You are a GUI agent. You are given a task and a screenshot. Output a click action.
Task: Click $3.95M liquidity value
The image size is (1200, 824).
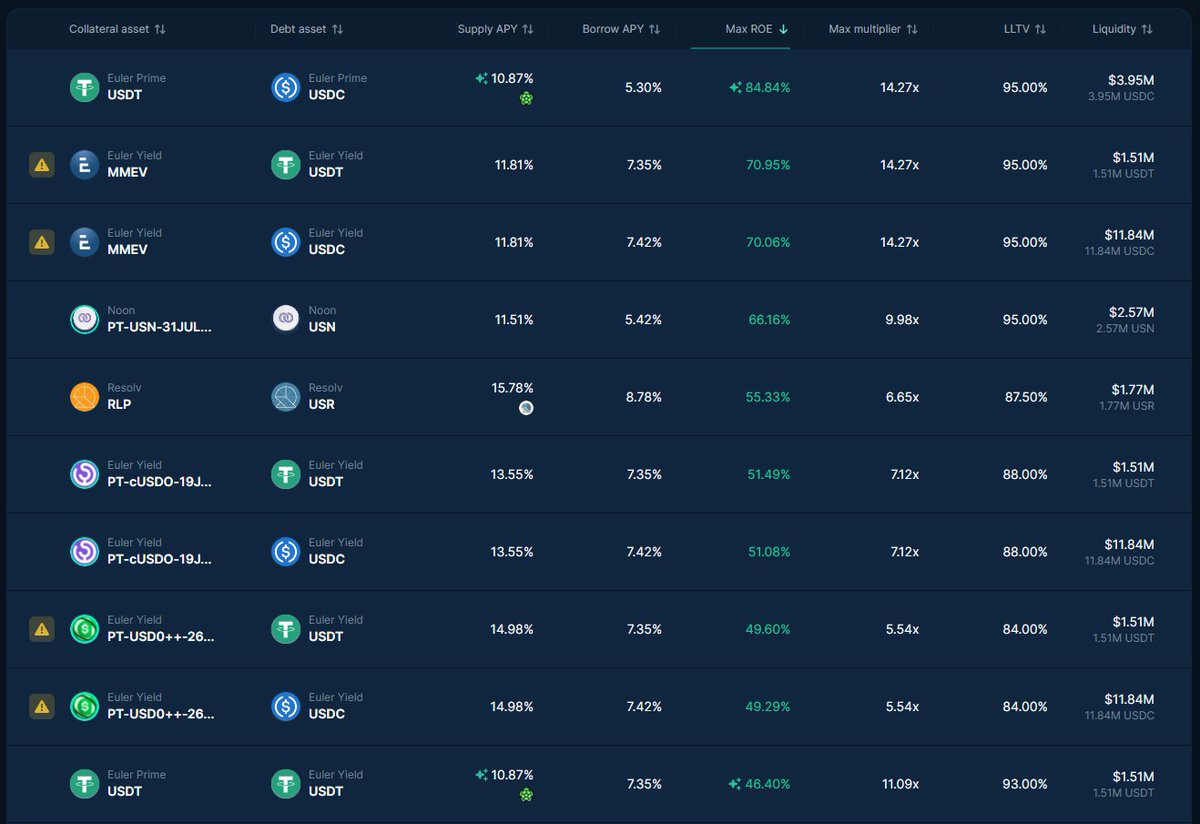1131,79
